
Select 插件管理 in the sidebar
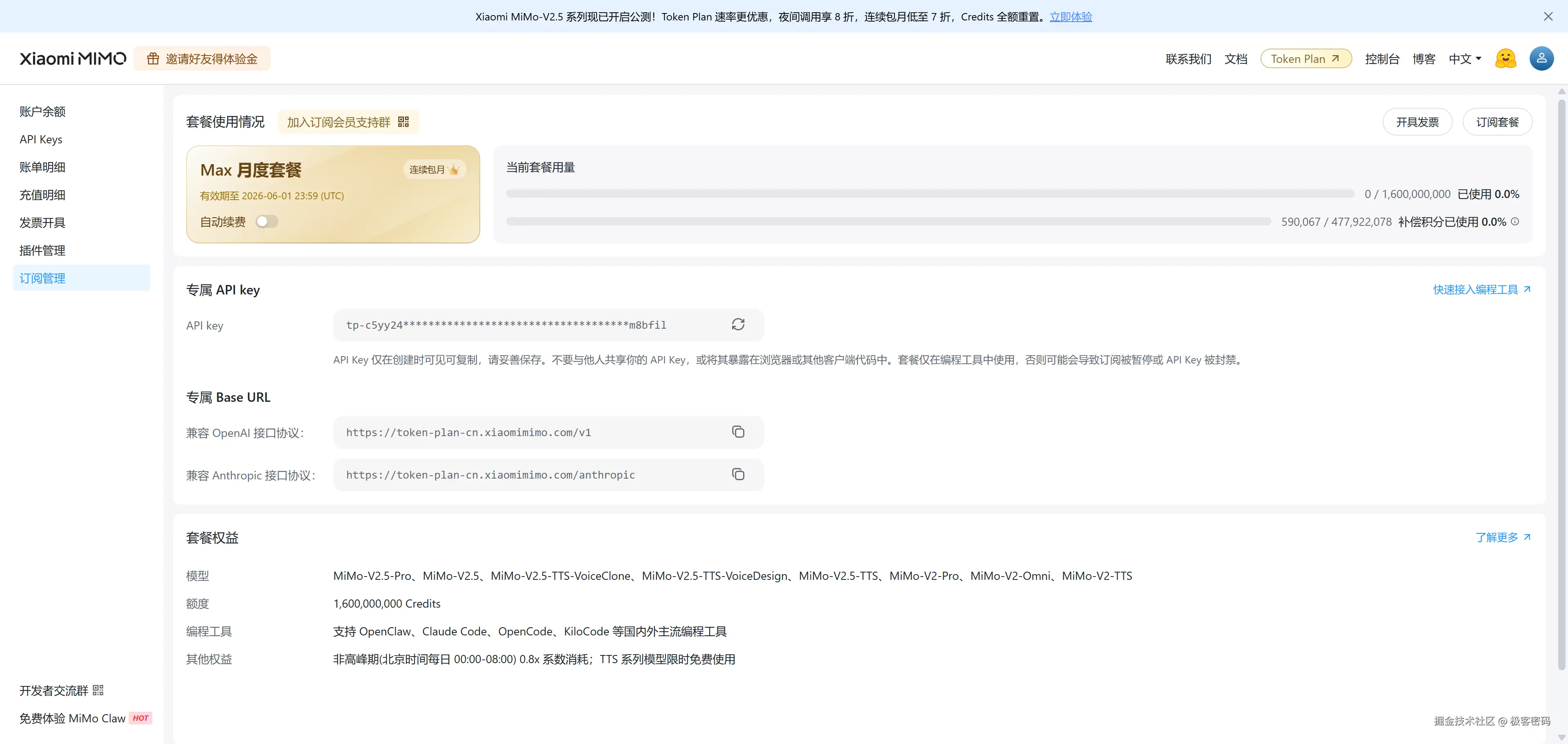click(42, 250)
